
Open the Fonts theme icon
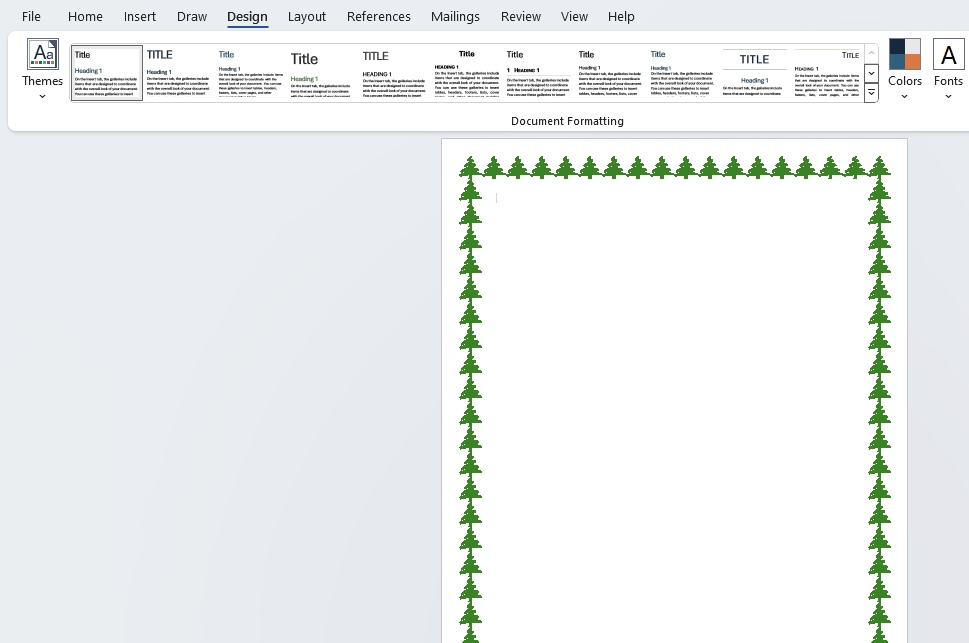(948, 54)
